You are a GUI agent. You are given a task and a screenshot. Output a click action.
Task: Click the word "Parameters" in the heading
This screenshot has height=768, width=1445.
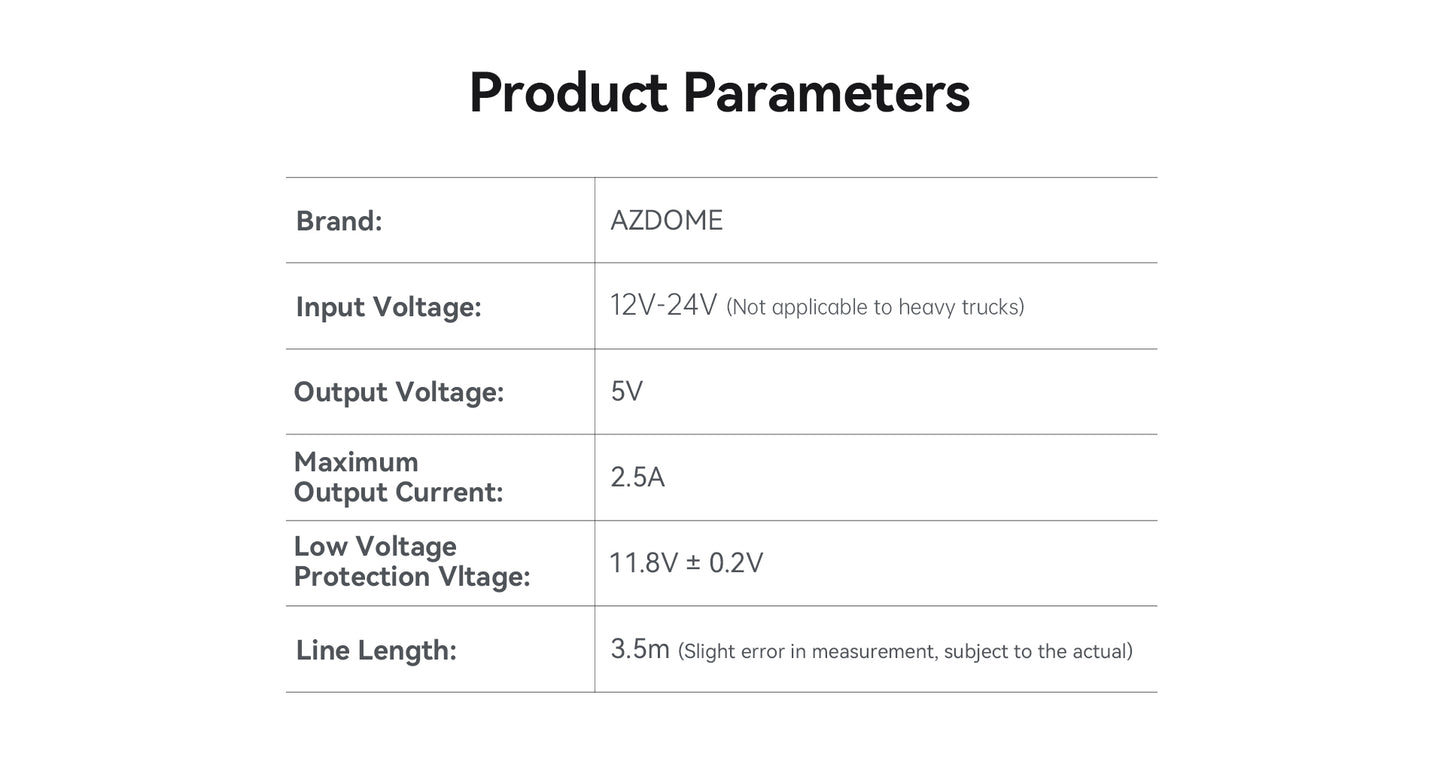coord(826,93)
